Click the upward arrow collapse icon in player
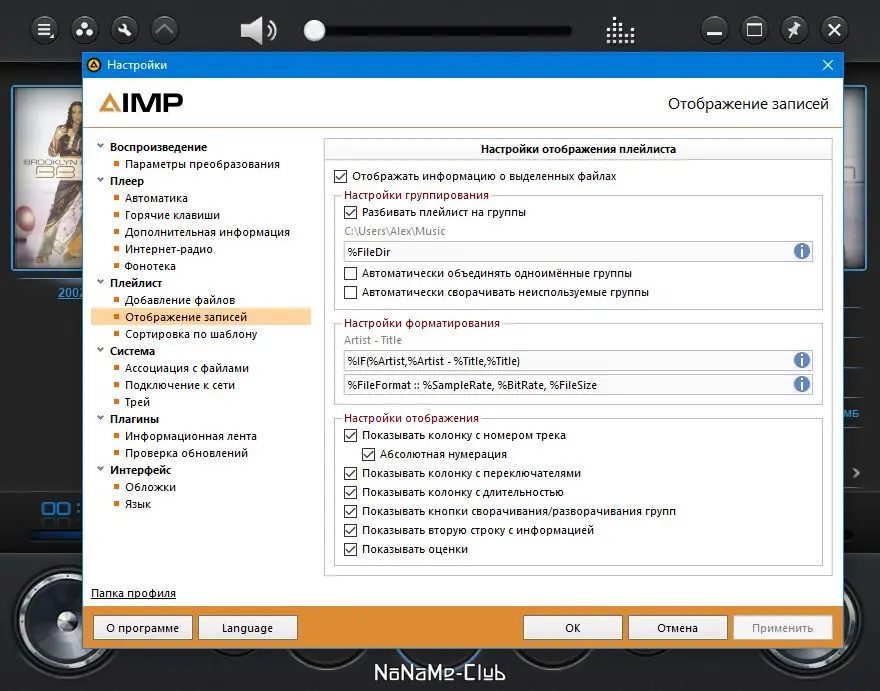 tap(164, 29)
